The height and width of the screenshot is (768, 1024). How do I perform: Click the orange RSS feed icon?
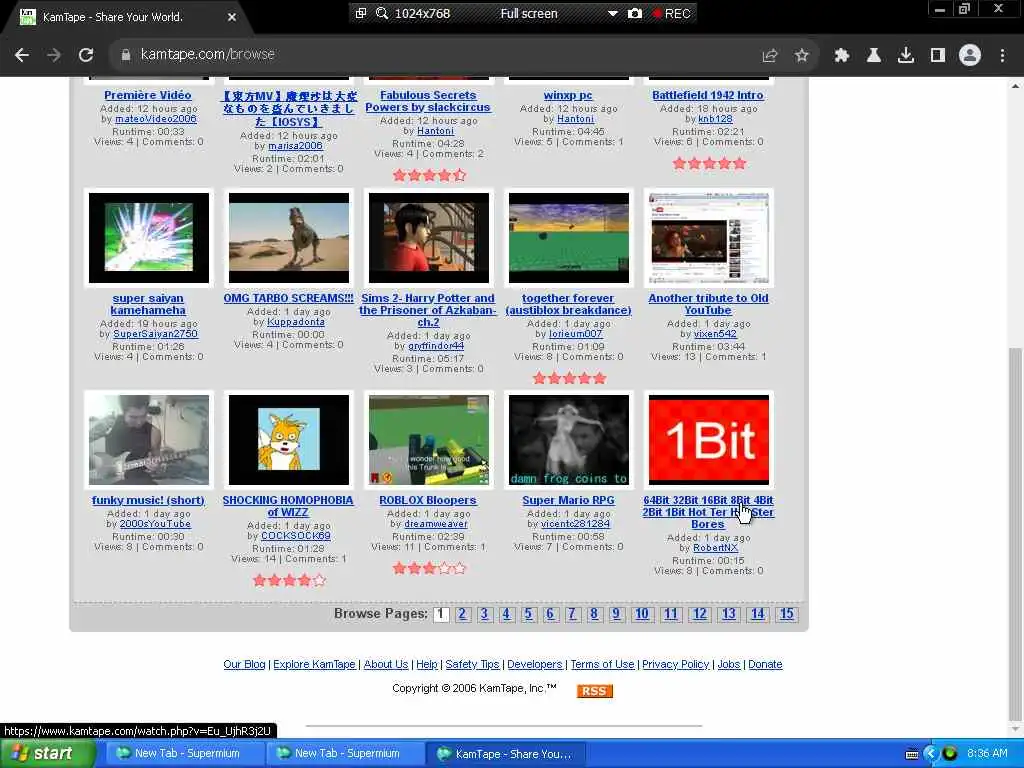[594, 691]
